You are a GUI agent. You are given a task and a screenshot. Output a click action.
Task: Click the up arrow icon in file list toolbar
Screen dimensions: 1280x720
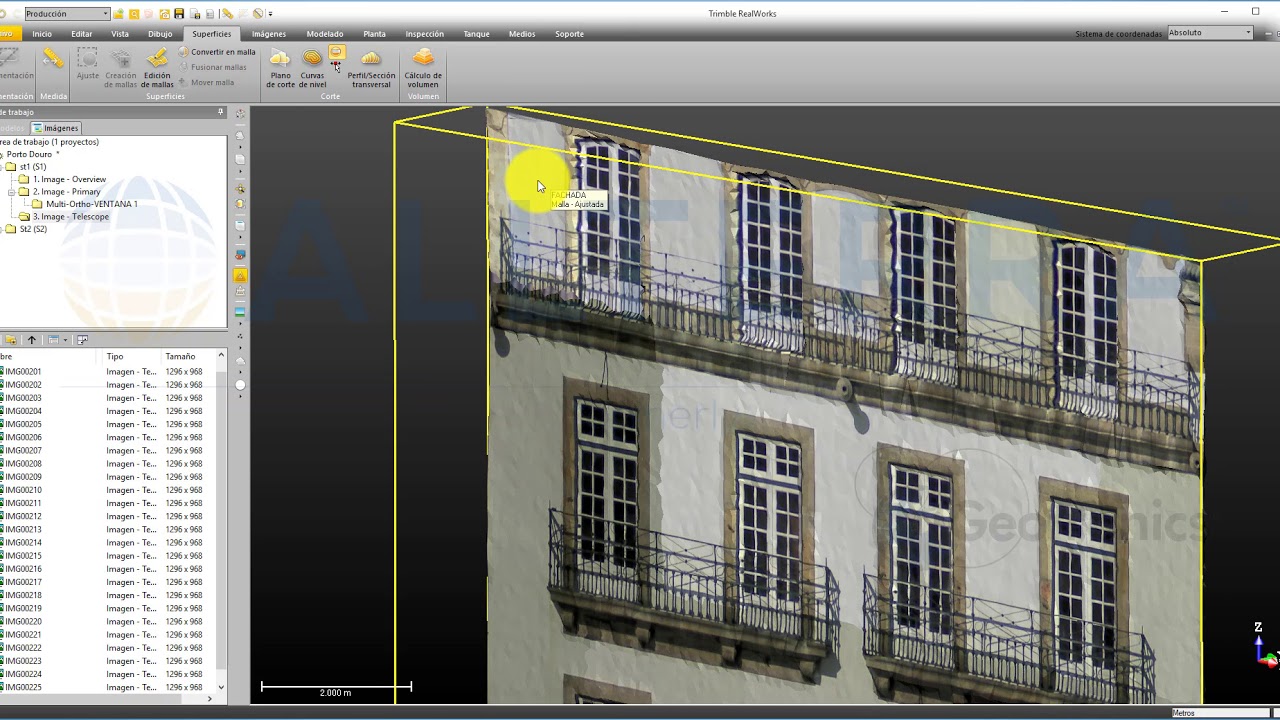(31, 340)
